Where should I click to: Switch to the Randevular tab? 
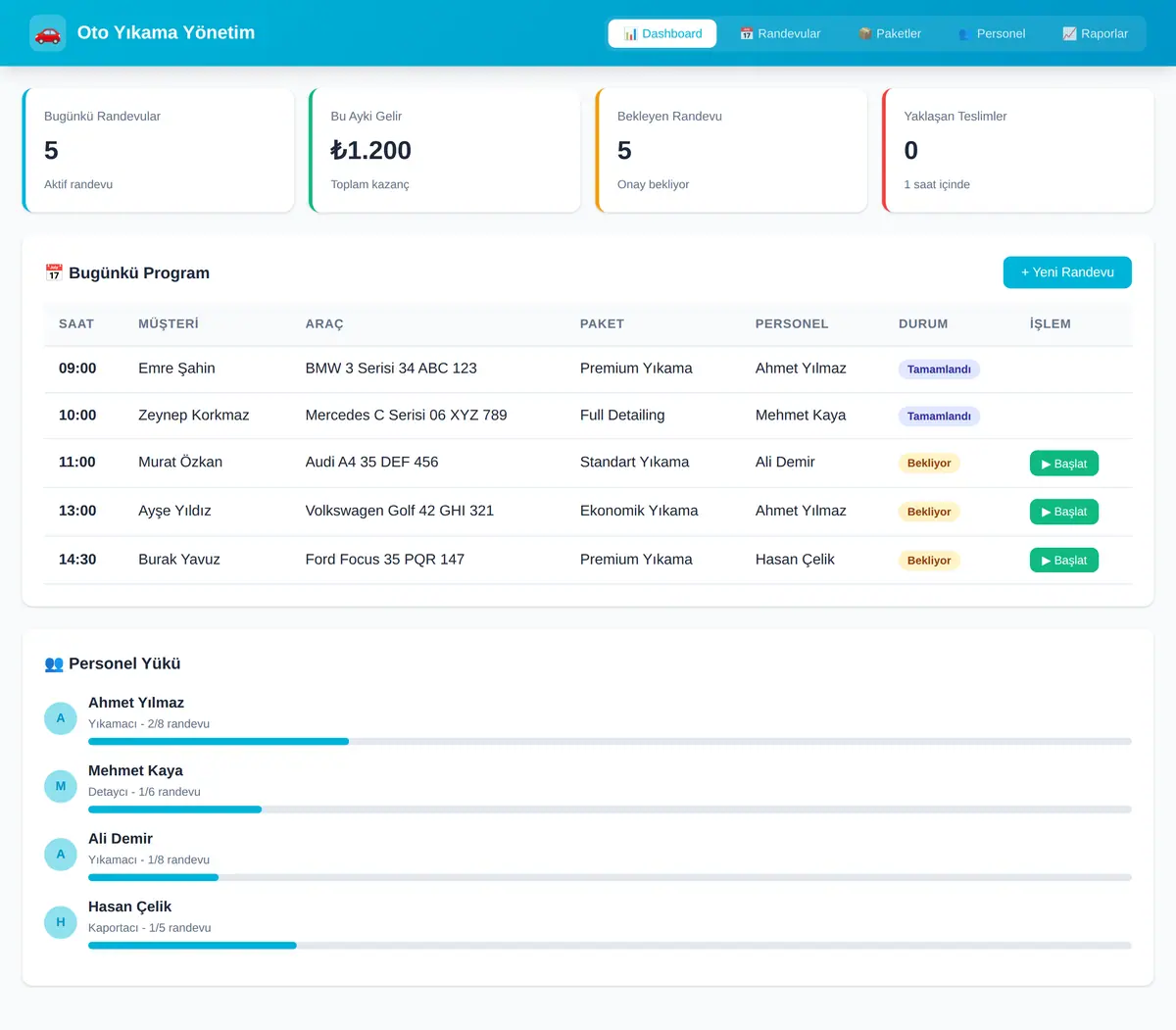pos(780,33)
